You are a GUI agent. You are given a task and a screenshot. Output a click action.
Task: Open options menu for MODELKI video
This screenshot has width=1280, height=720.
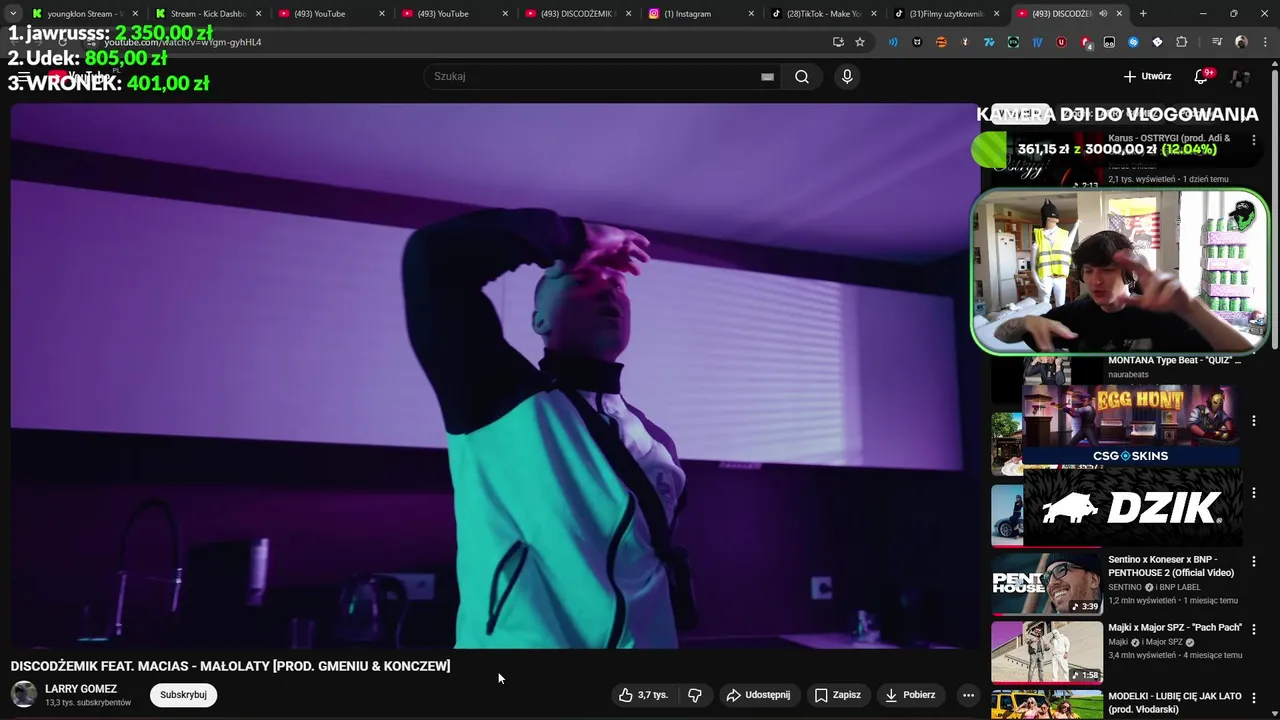[1253, 698]
